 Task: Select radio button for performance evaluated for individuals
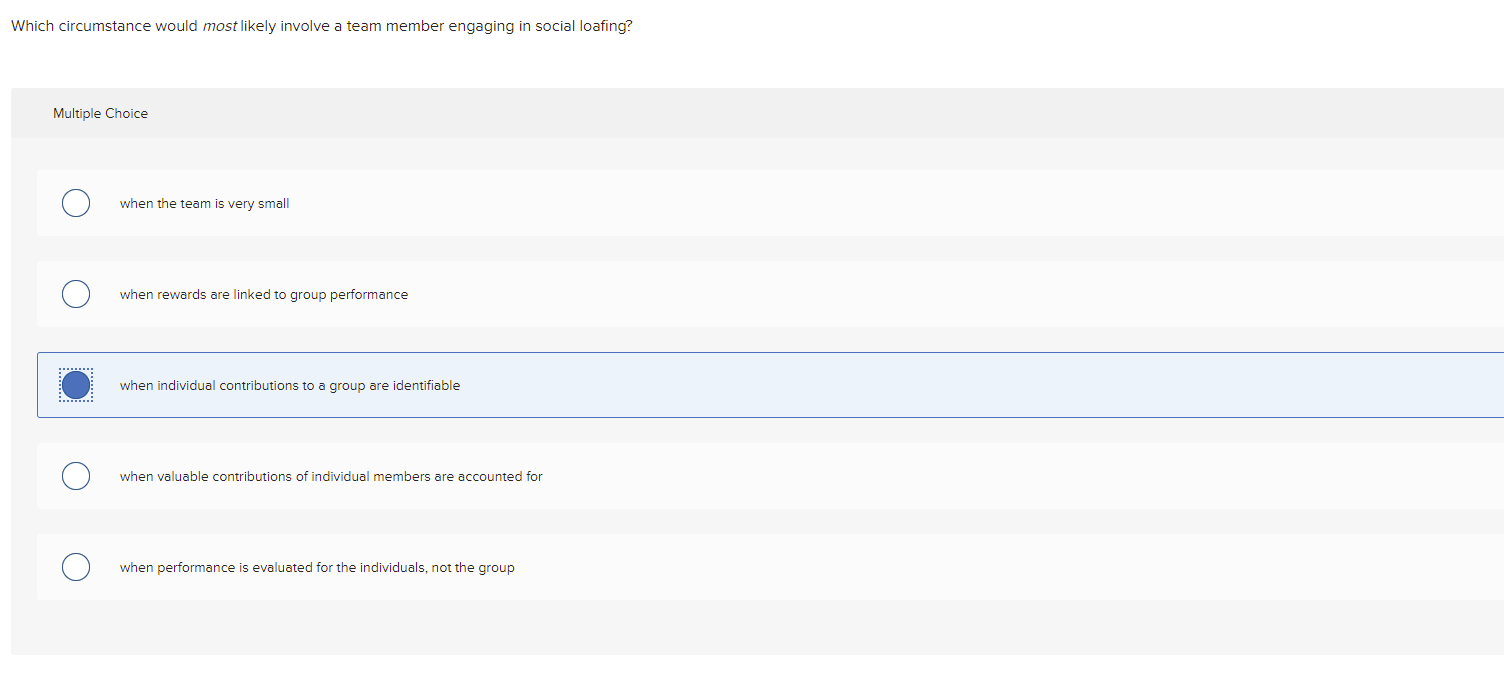76,567
